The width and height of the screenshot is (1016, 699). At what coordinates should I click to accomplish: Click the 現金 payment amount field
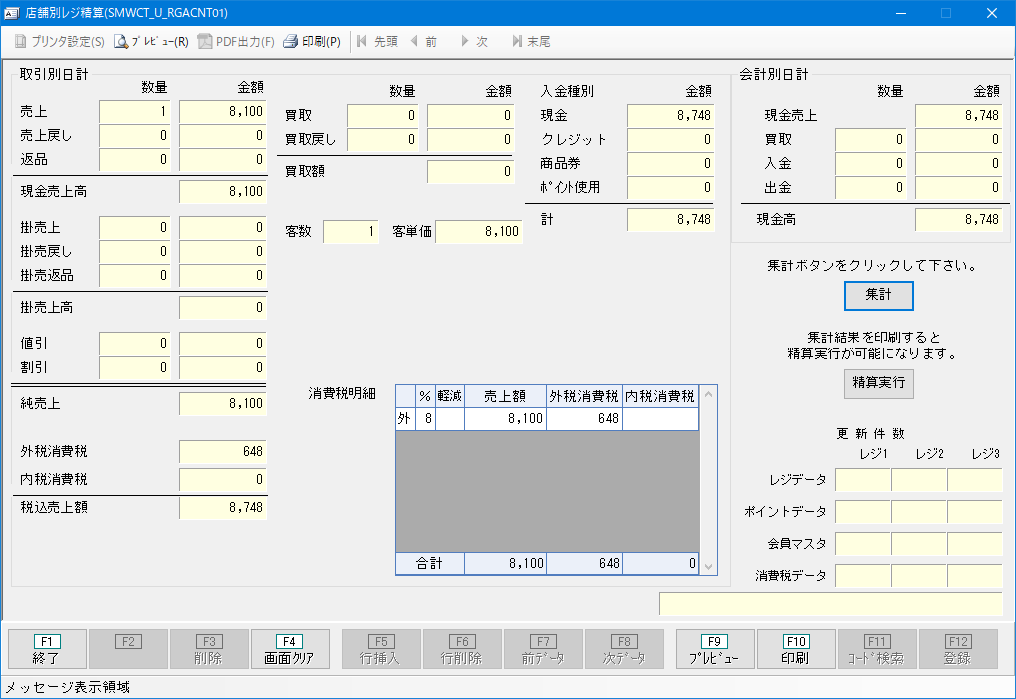pos(670,115)
